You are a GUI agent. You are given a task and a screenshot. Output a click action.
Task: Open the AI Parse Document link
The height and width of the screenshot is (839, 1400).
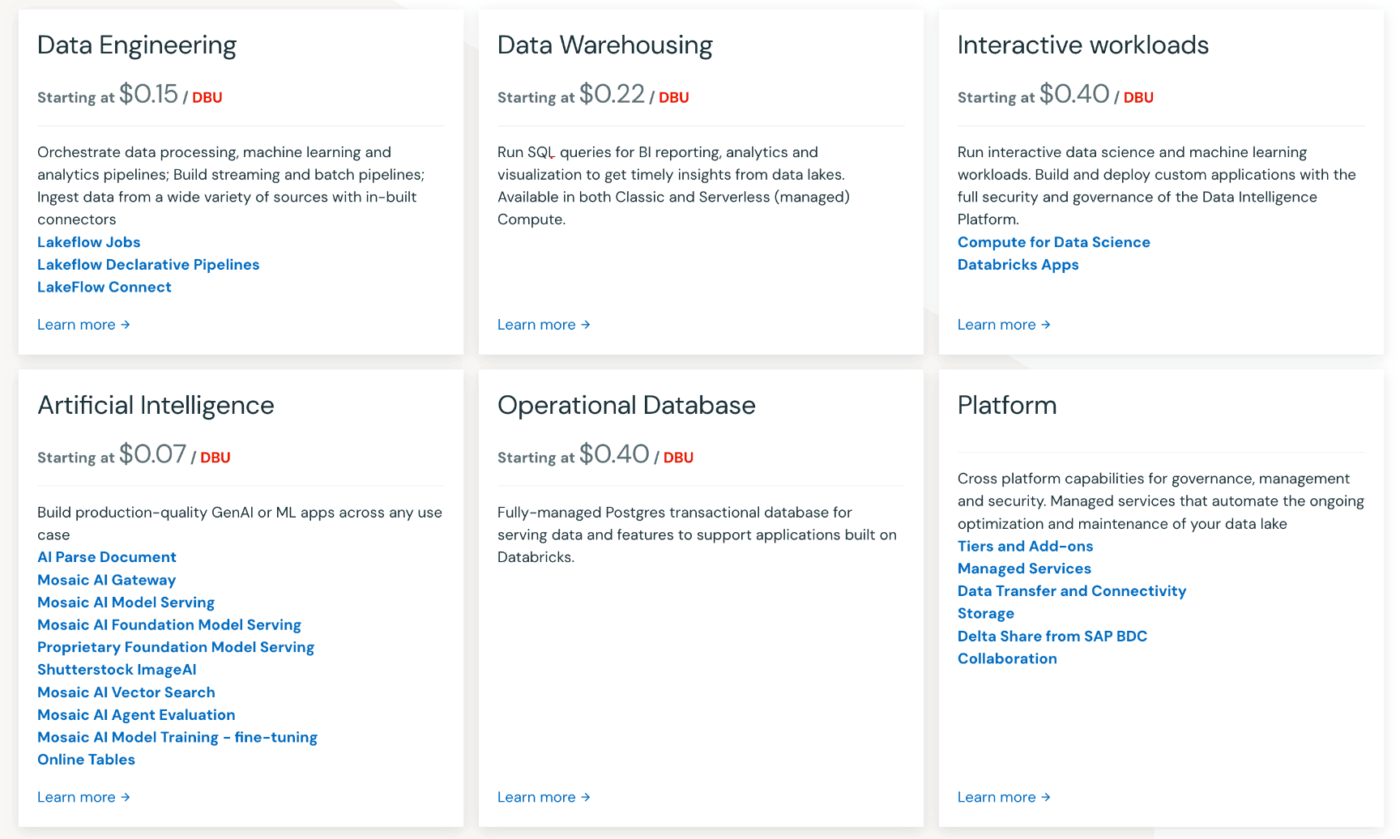[106, 557]
